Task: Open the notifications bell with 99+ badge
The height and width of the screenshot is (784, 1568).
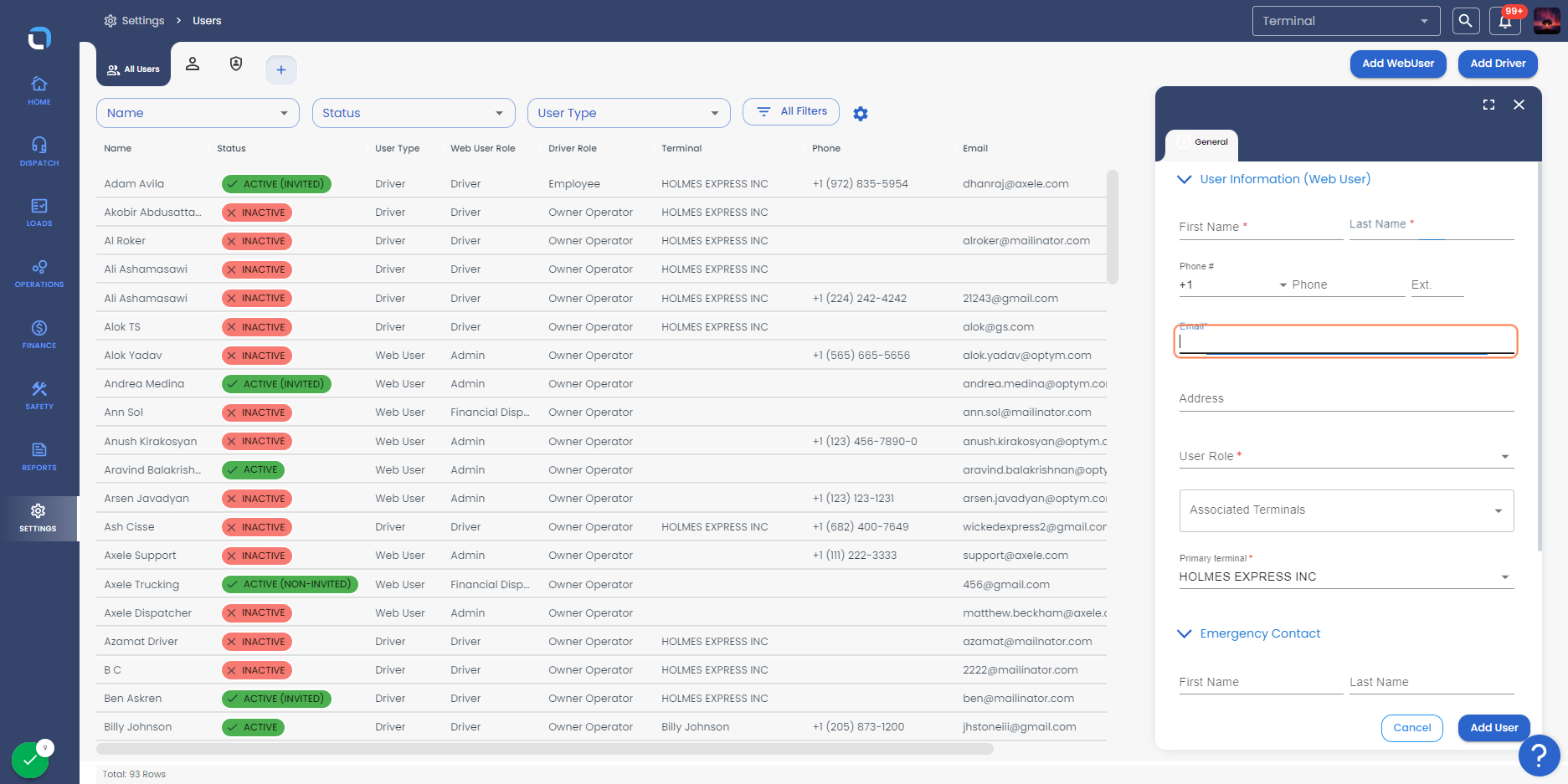Action: [1505, 21]
